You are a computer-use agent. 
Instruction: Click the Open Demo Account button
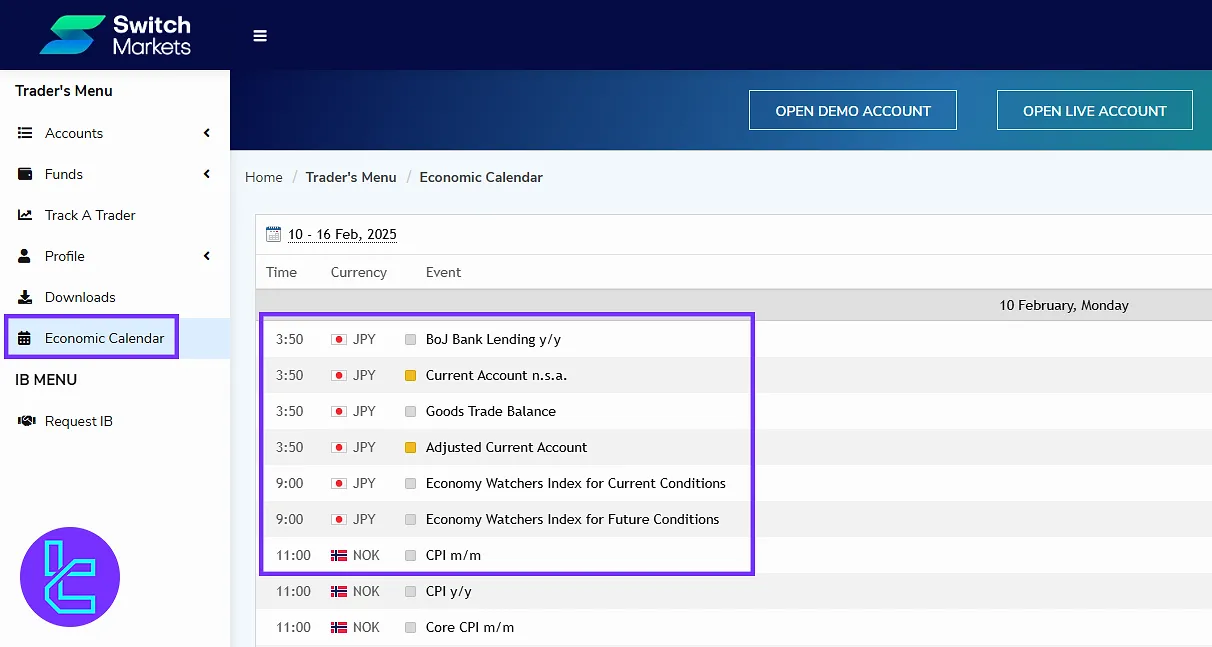pyautogui.click(x=853, y=110)
